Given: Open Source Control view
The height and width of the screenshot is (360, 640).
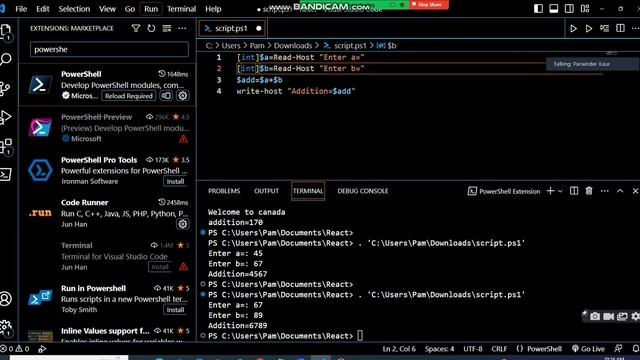Looking at the screenshot, I should click(x=5, y=88).
